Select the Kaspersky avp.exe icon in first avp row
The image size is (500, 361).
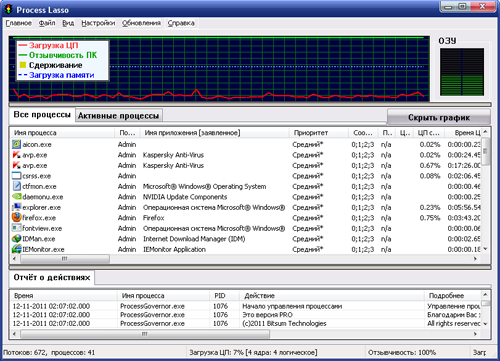[16, 155]
